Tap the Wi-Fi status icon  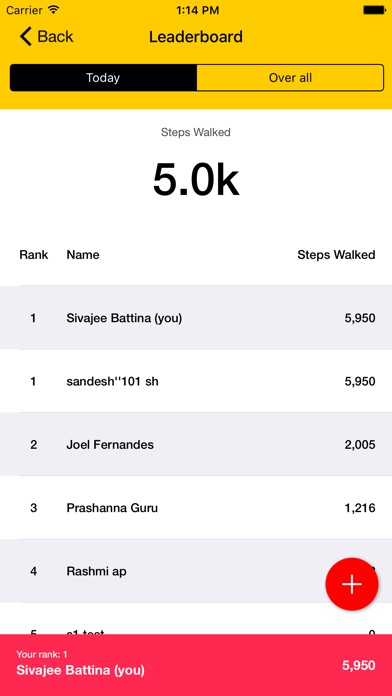click(53, 10)
